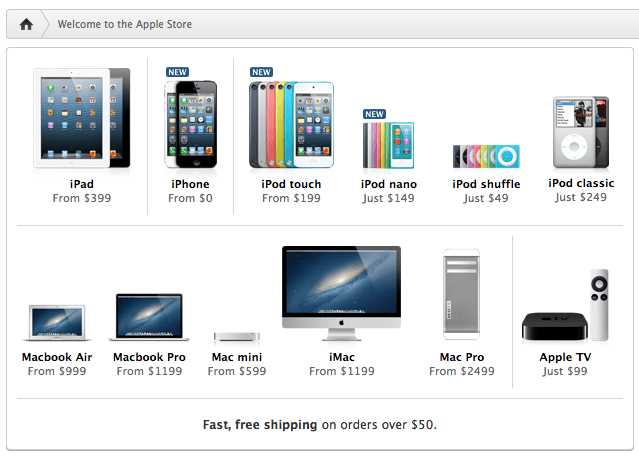Open the iPad product image
The height and width of the screenshot is (456, 639).
tap(82, 118)
